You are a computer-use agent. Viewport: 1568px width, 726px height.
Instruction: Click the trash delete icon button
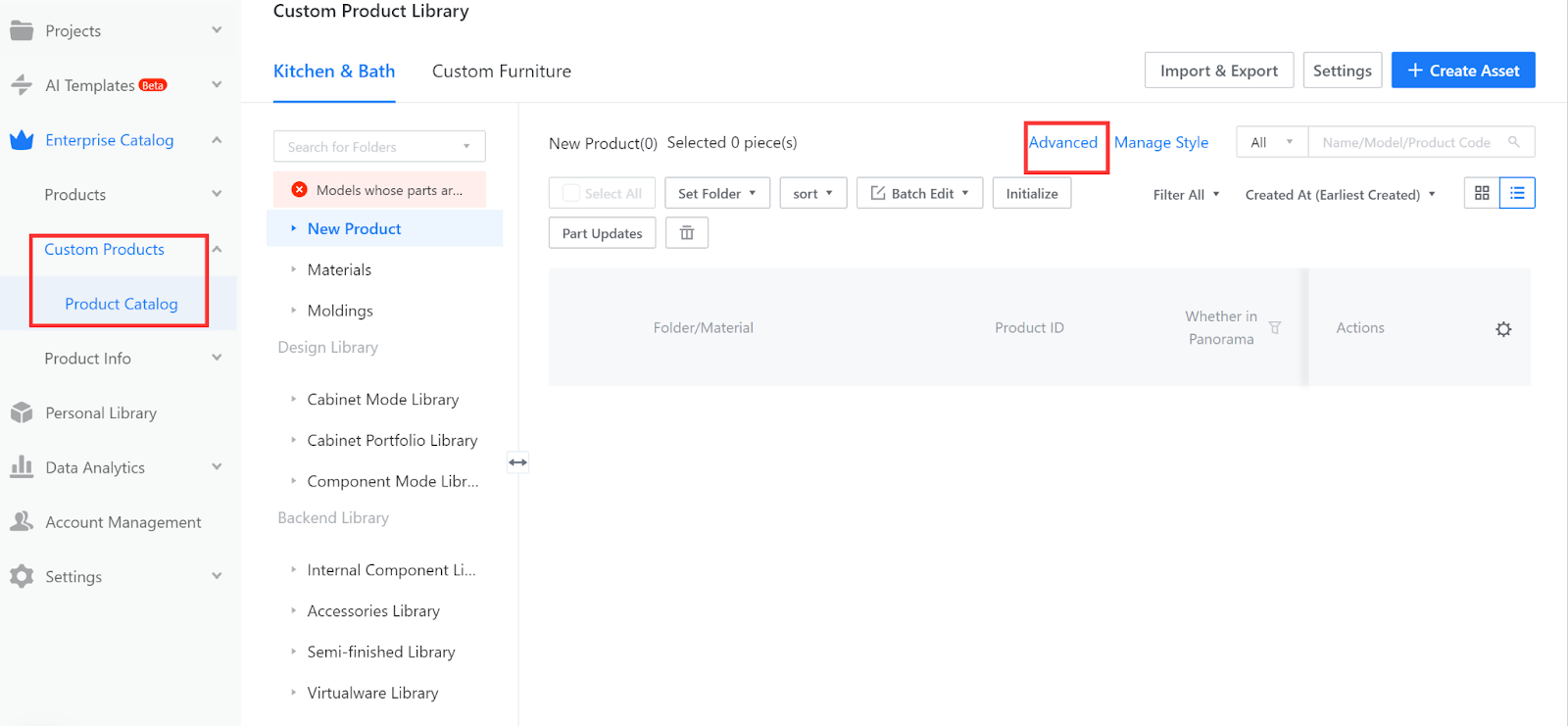(686, 233)
